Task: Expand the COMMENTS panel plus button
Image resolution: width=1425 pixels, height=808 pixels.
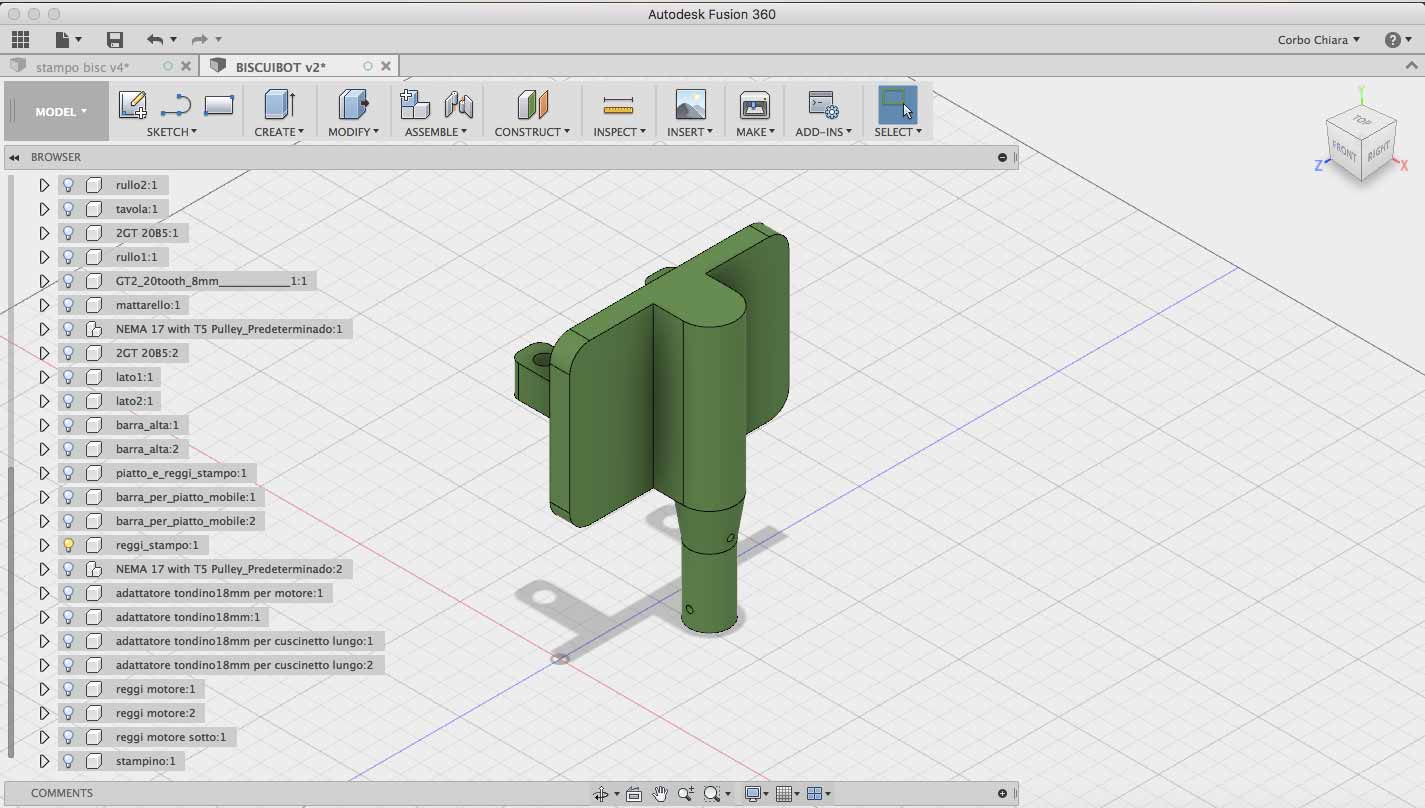Action: click(x=1002, y=793)
